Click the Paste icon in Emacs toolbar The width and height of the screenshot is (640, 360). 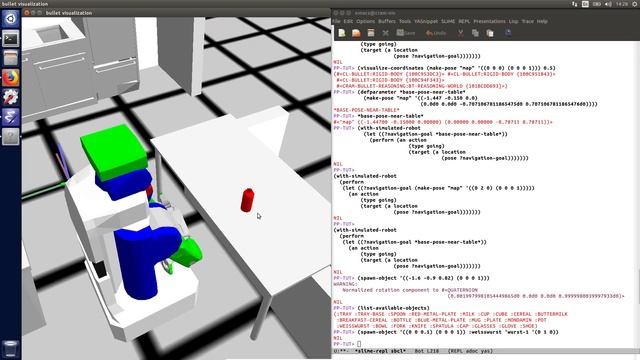(x=490, y=33)
